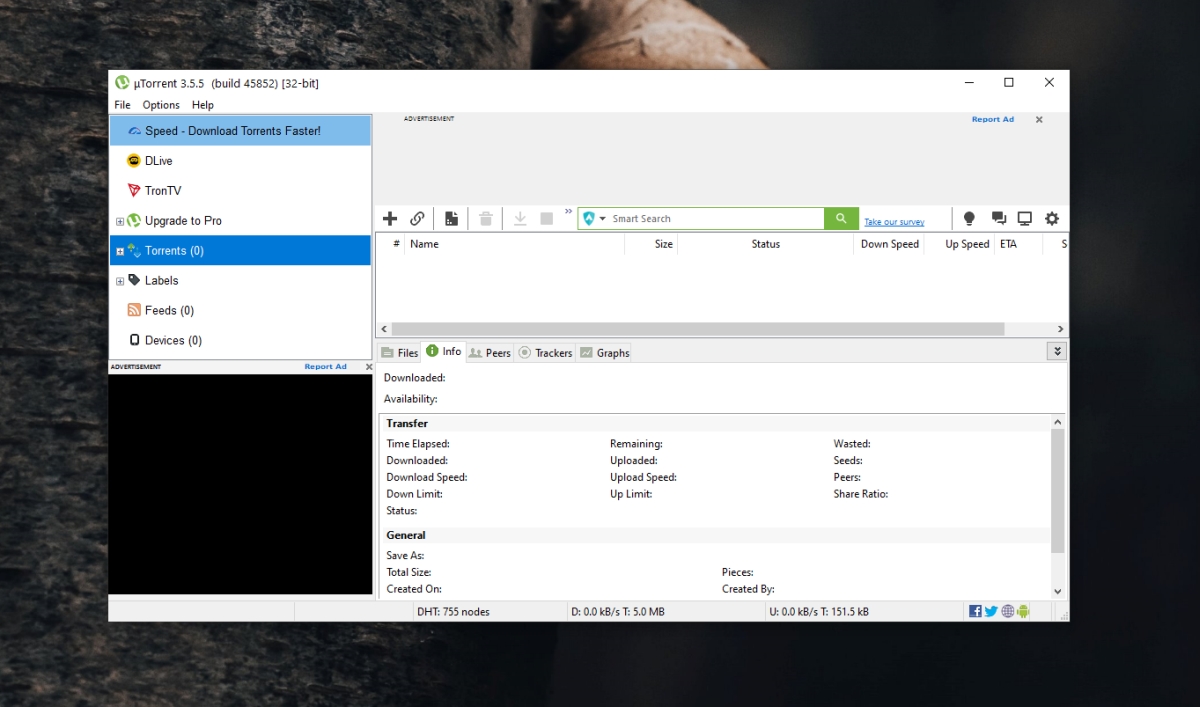Click the Create New Torrent file icon
Image resolution: width=1200 pixels, height=707 pixels.
[452, 218]
